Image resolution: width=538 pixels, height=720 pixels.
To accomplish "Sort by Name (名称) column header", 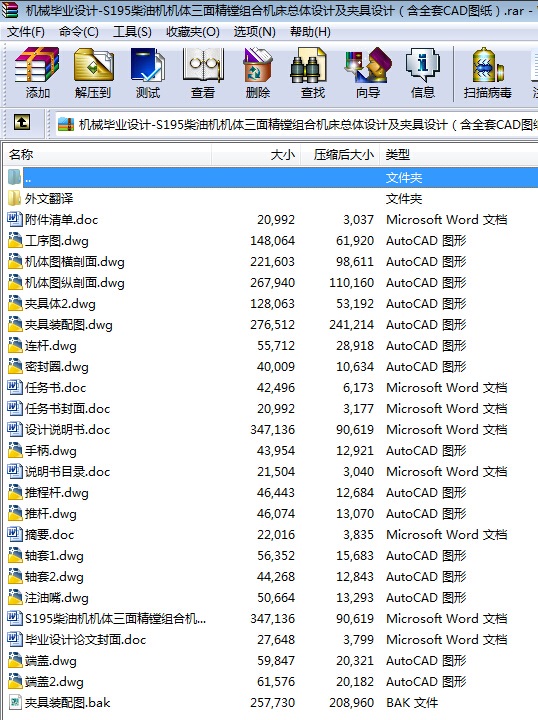I will tap(107, 154).
